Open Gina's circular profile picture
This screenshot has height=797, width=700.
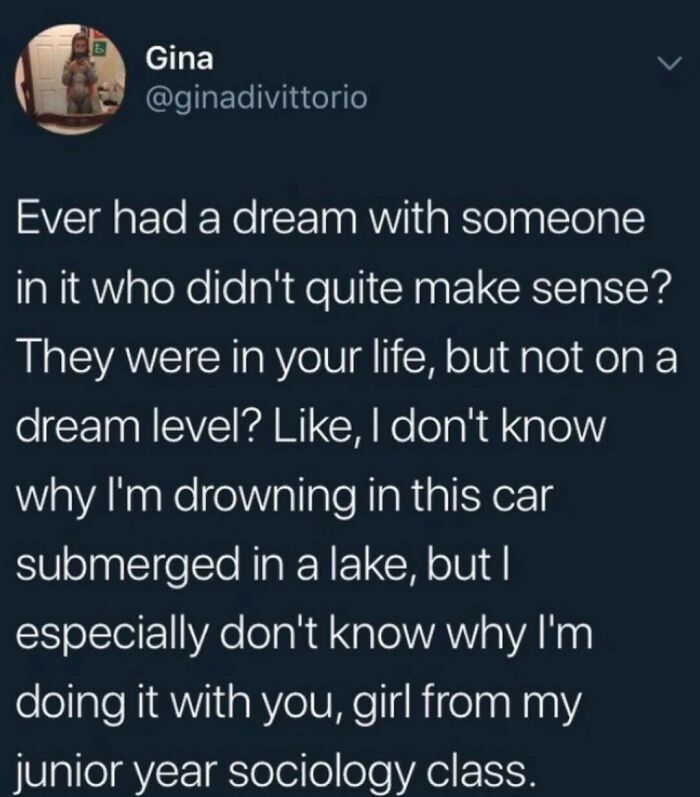pos(71,79)
